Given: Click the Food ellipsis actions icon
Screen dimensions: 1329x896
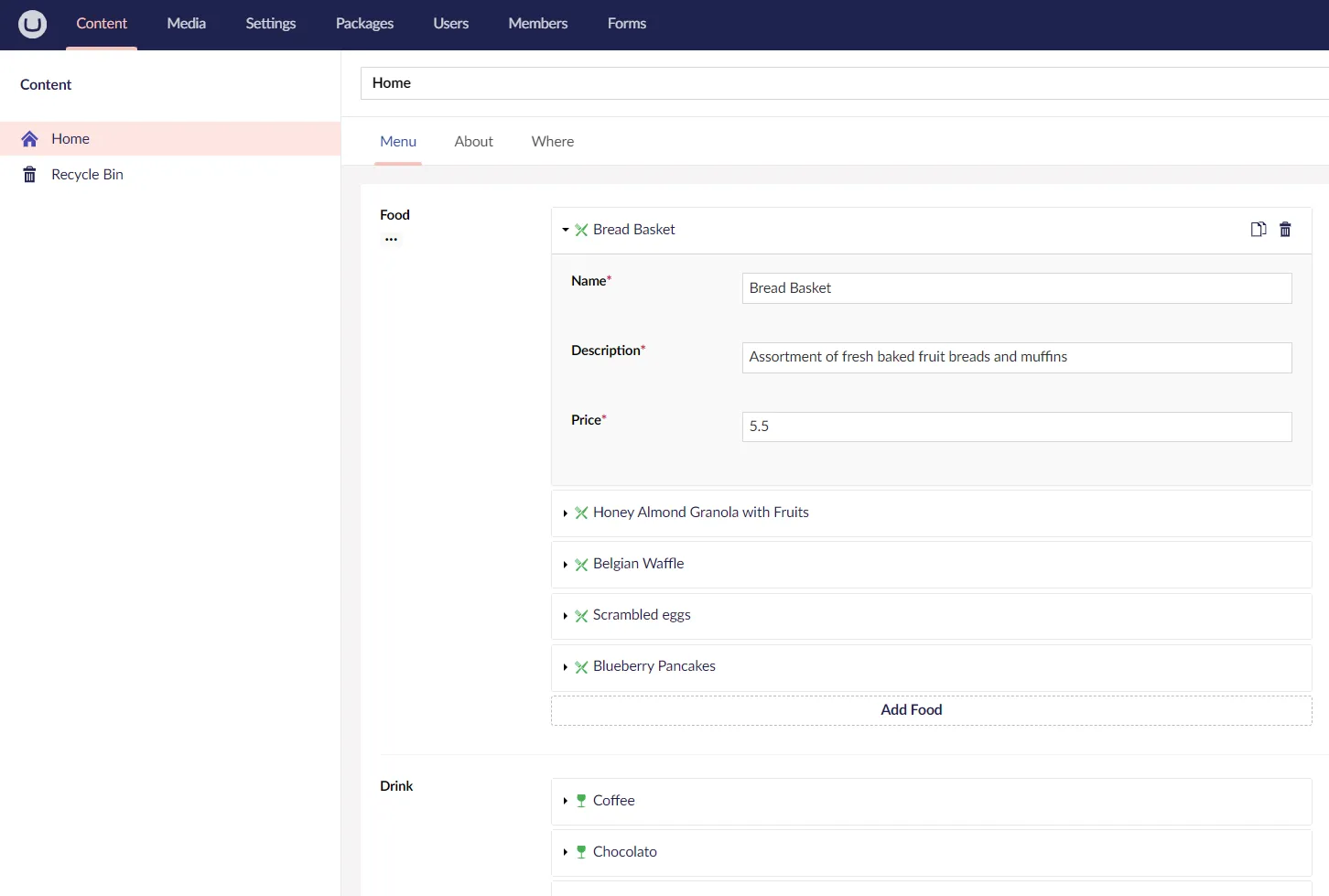Looking at the screenshot, I should coord(392,240).
